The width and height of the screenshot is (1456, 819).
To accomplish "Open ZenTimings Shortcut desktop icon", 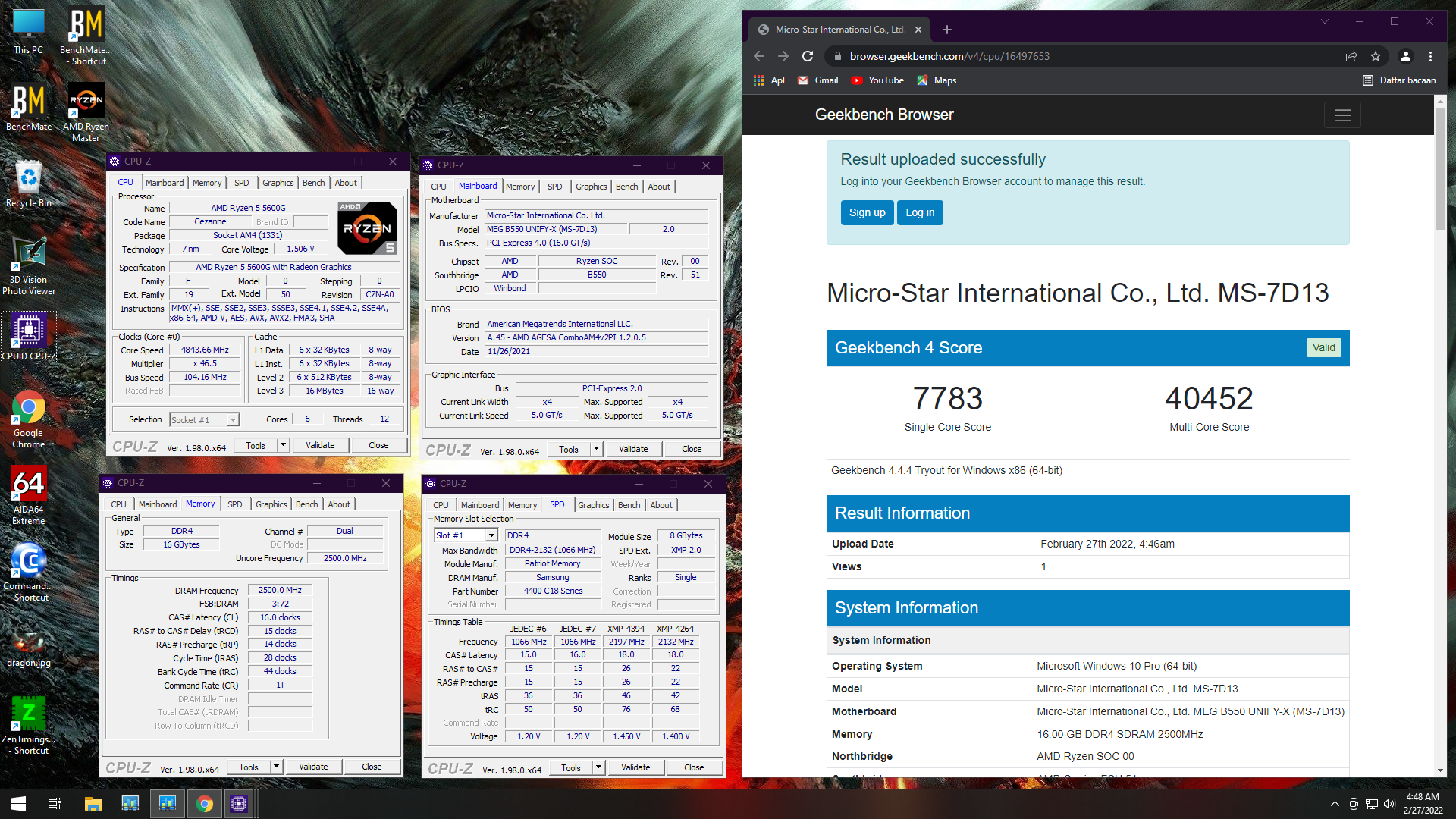I will pyautogui.click(x=29, y=725).
